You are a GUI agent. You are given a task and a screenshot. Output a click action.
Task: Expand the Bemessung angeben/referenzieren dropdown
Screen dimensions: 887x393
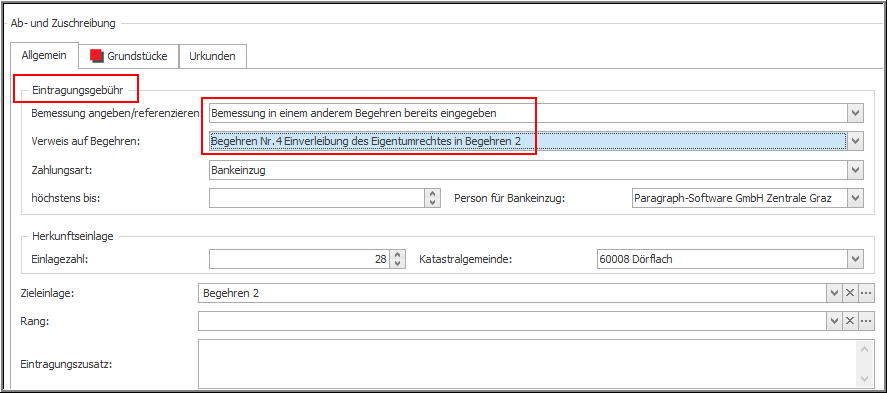pyautogui.click(x=855, y=113)
